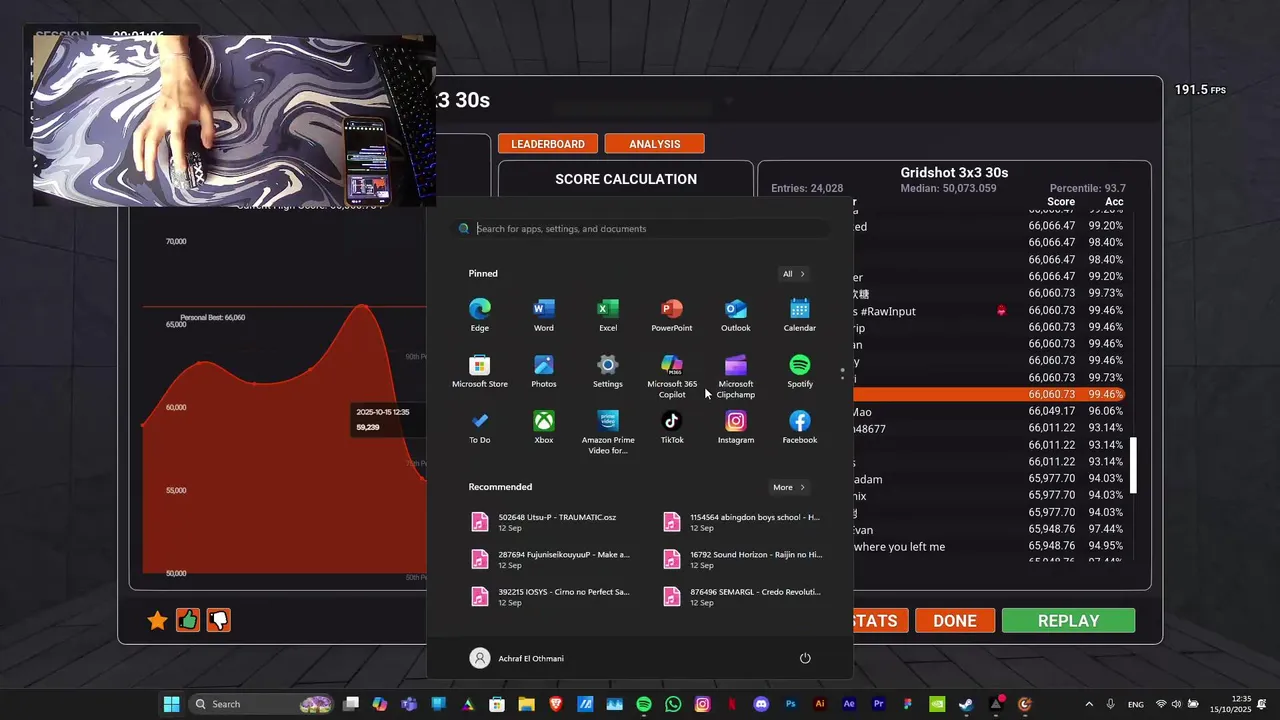Image resolution: width=1280 pixels, height=720 pixels.
Task: Click the DONE button
Action: (955, 620)
